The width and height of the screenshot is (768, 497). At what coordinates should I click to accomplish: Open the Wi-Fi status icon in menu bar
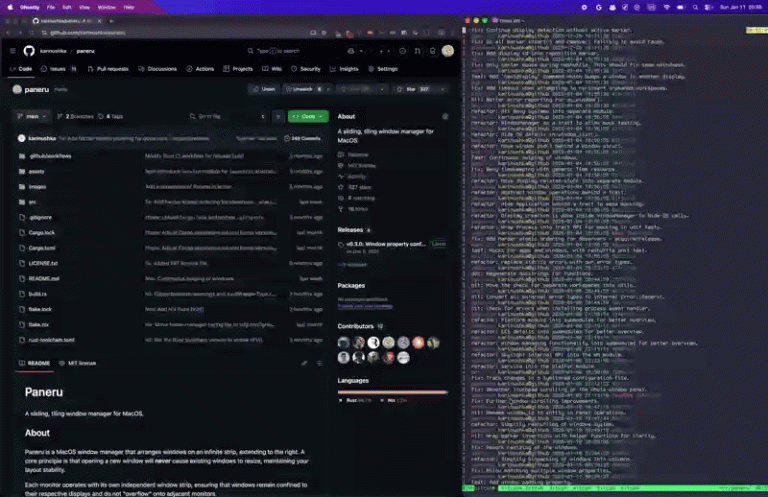pos(667,7)
